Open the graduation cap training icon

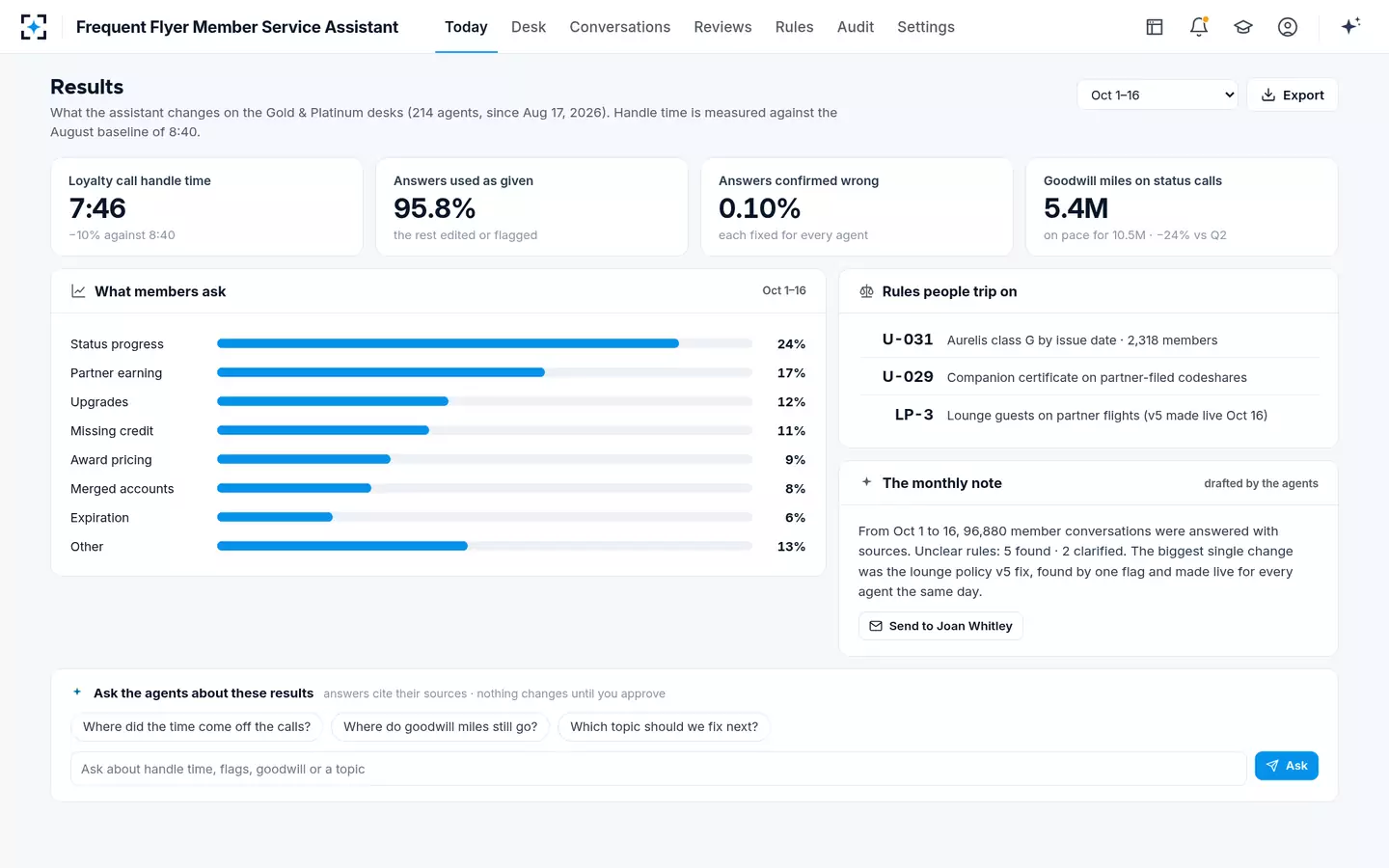[1243, 27]
